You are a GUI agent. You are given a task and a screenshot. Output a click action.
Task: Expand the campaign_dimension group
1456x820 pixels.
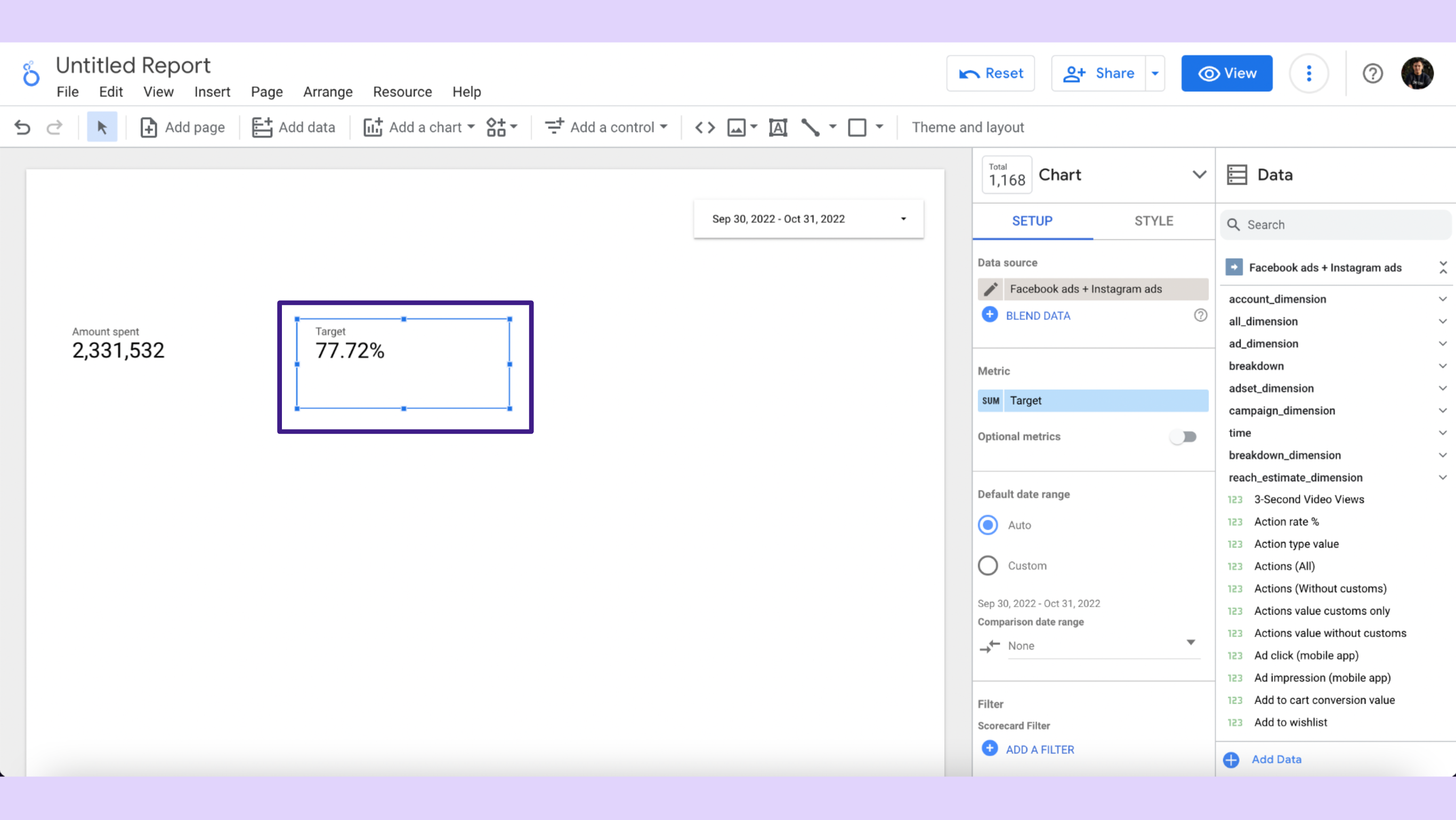1443,411
